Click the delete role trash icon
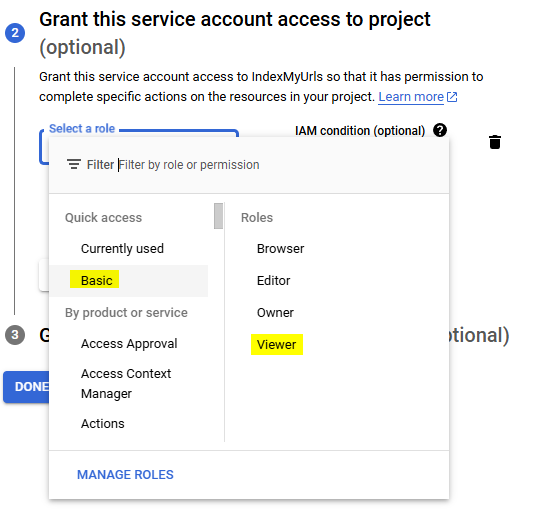Image resolution: width=538 pixels, height=512 pixels. pos(494,142)
